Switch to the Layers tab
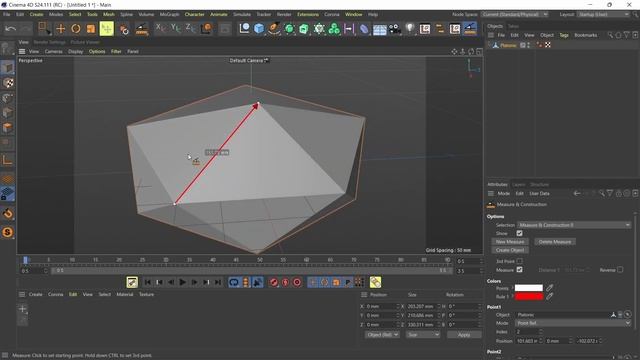This screenshot has width=640, height=360. click(518, 184)
